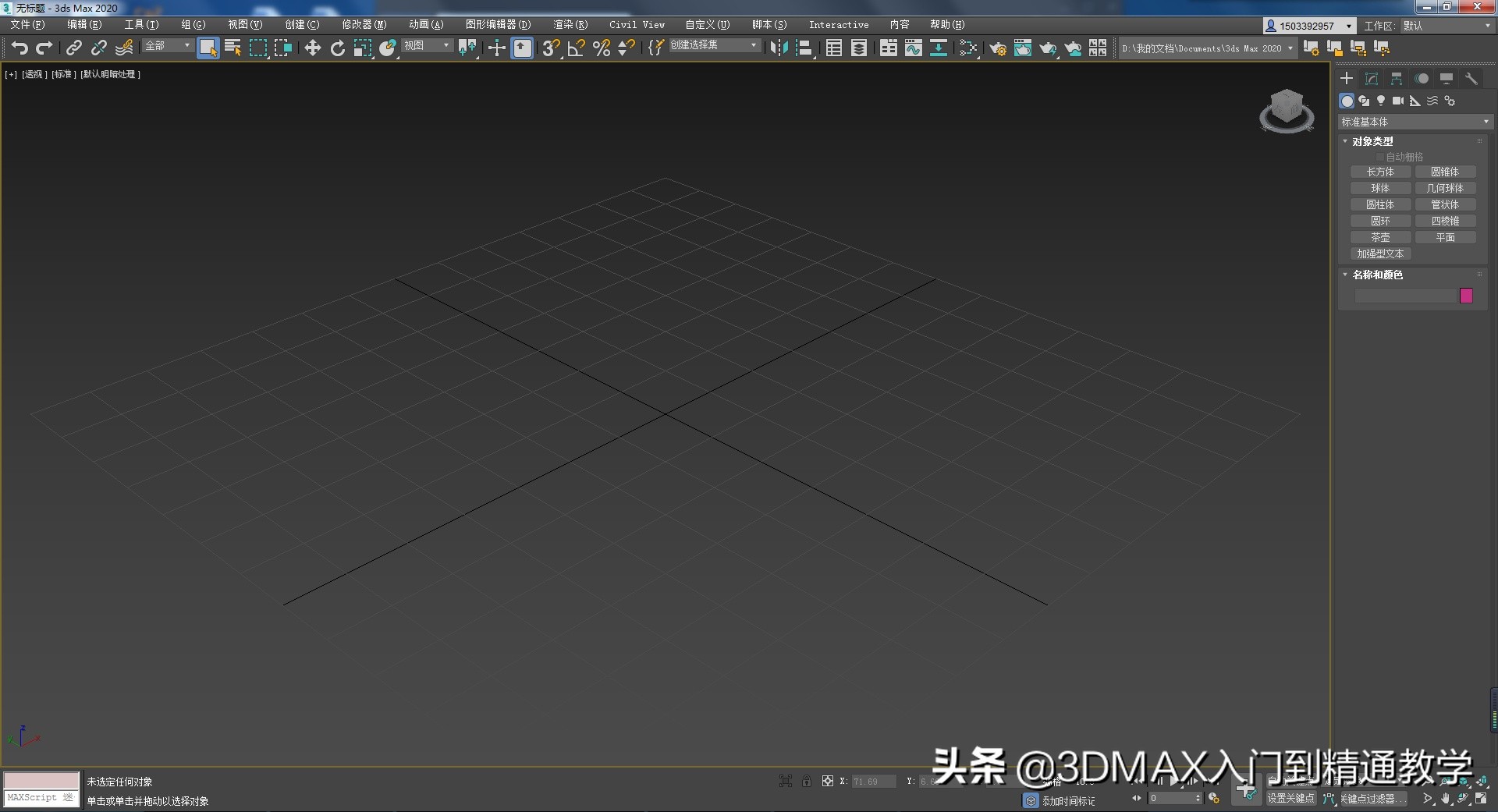The width and height of the screenshot is (1498, 812).
Task: Click the 茶壶 creation button
Action: [1380, 237]
